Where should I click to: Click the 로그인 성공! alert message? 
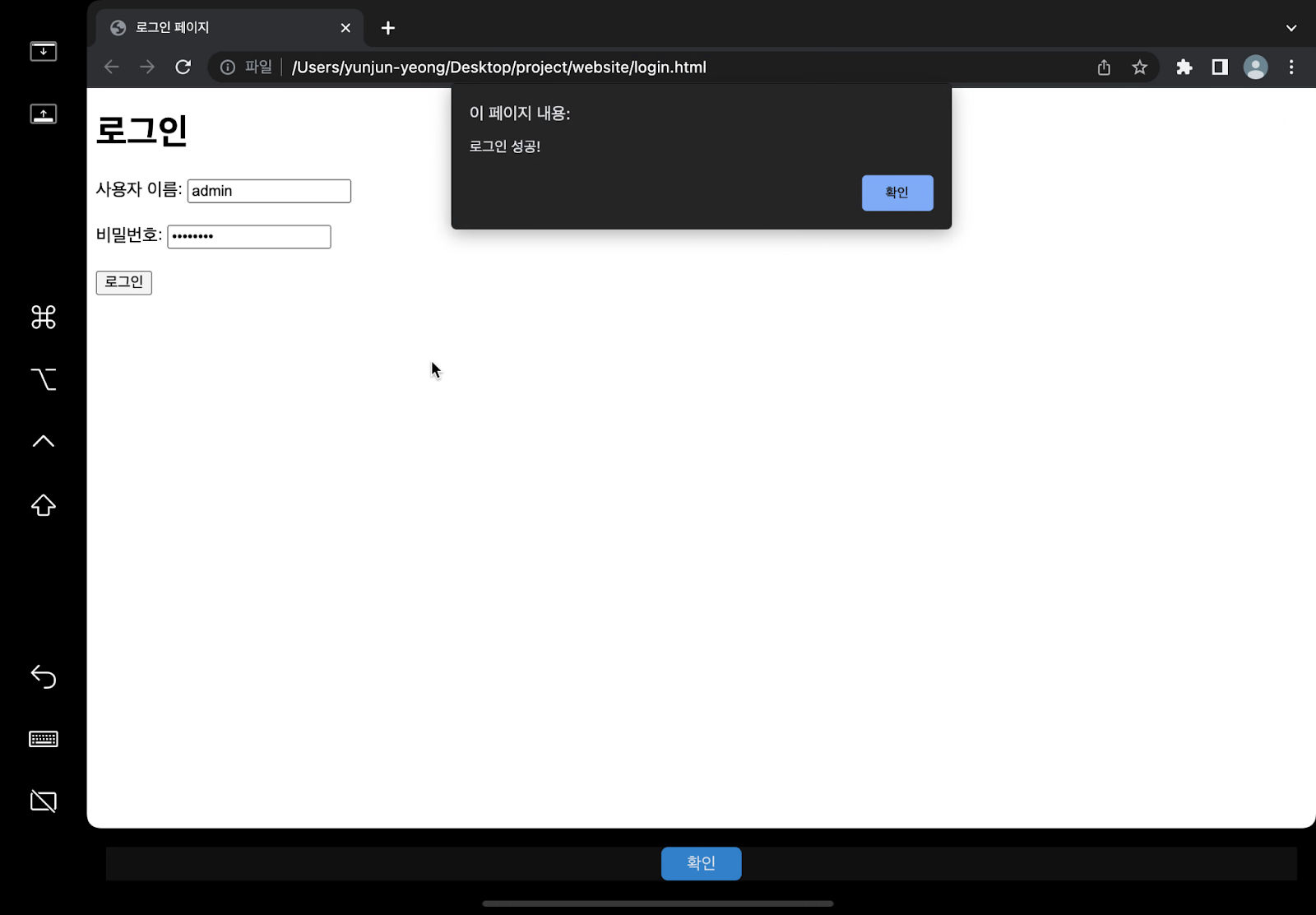pos(505,146)
